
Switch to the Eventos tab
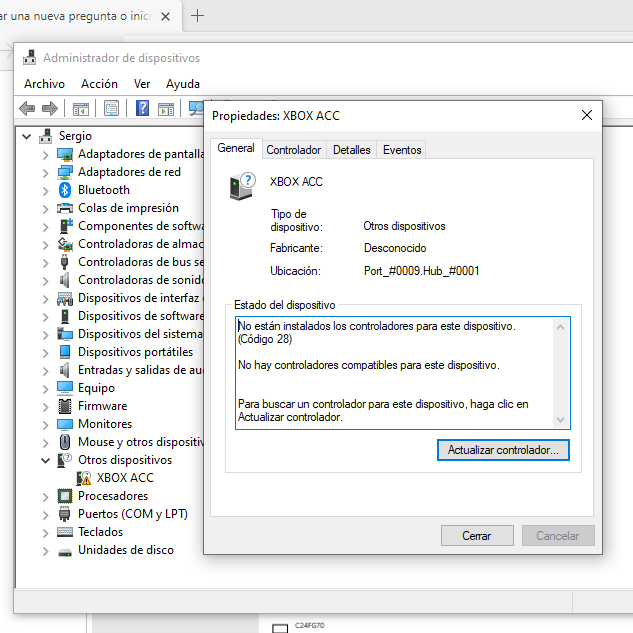point(402,150)
